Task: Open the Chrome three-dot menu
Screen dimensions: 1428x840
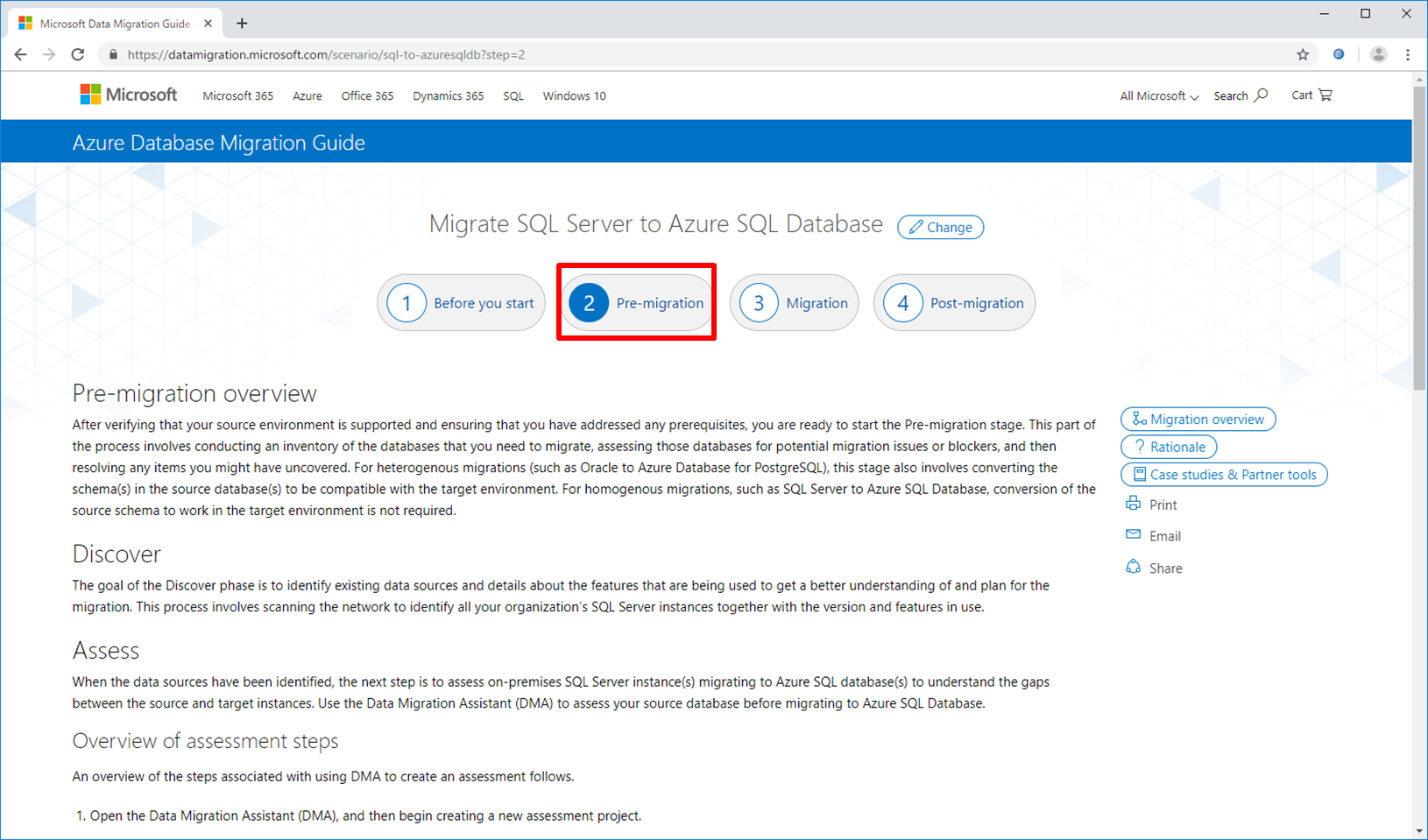Action: pos(1408,54)
